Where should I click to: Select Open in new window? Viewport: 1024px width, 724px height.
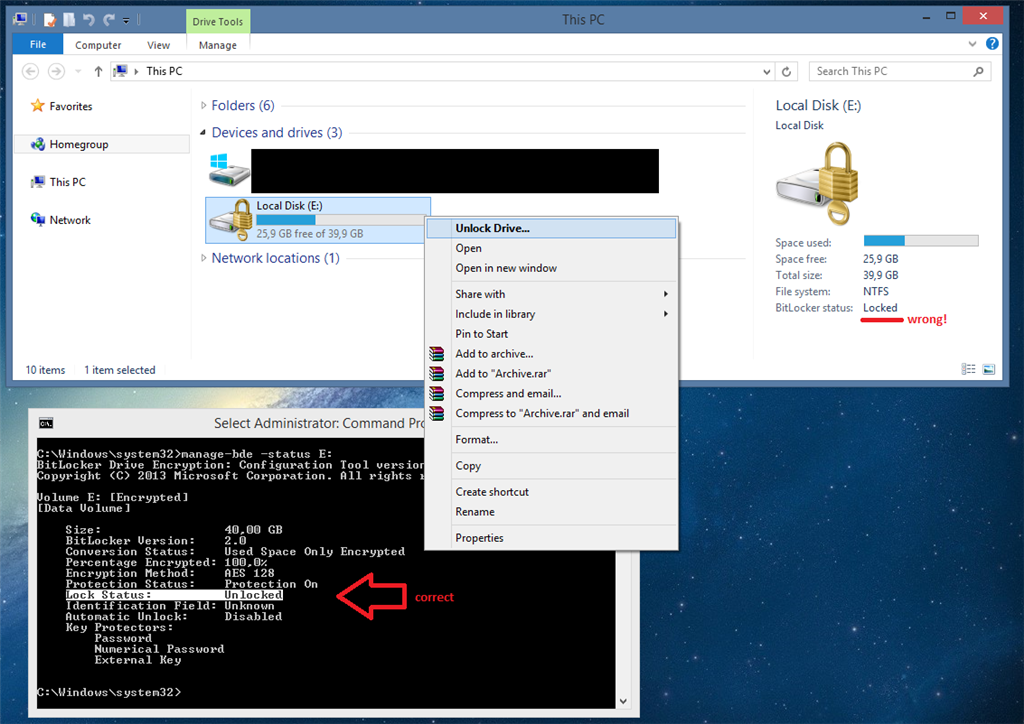tap(551, 268)
